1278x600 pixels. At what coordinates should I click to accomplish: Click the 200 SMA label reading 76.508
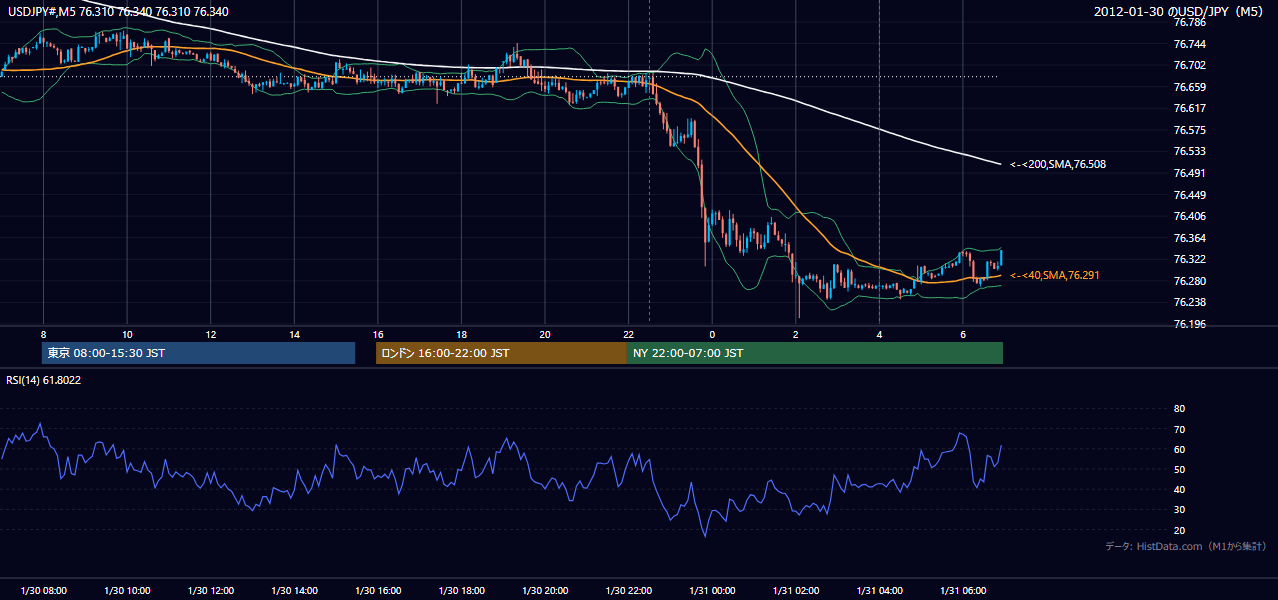tap(1058, 164)
